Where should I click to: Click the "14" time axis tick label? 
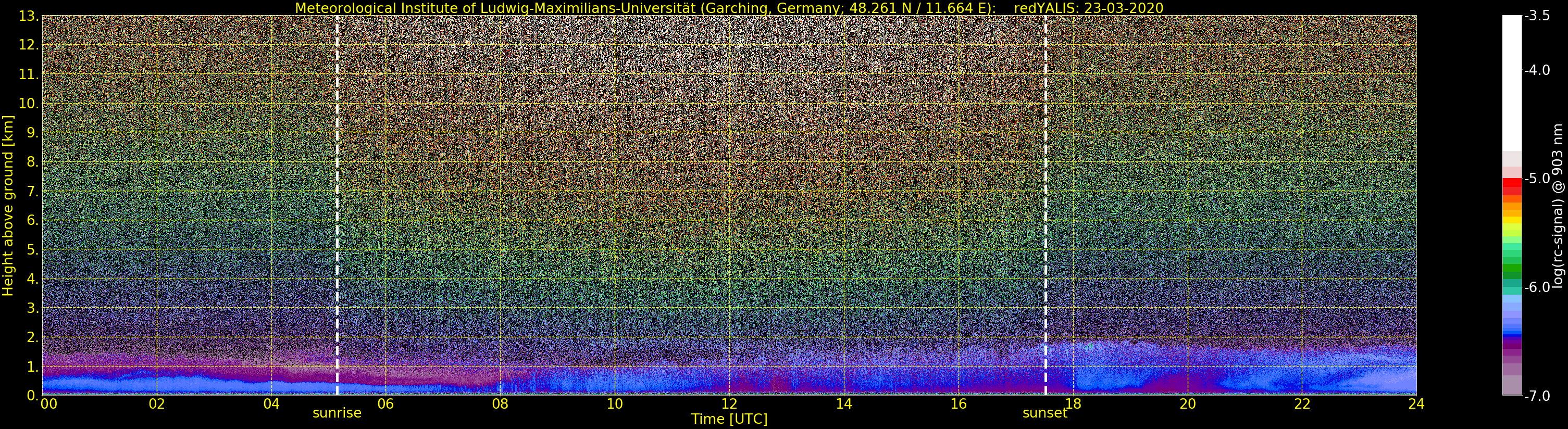(x=844, y=403)
